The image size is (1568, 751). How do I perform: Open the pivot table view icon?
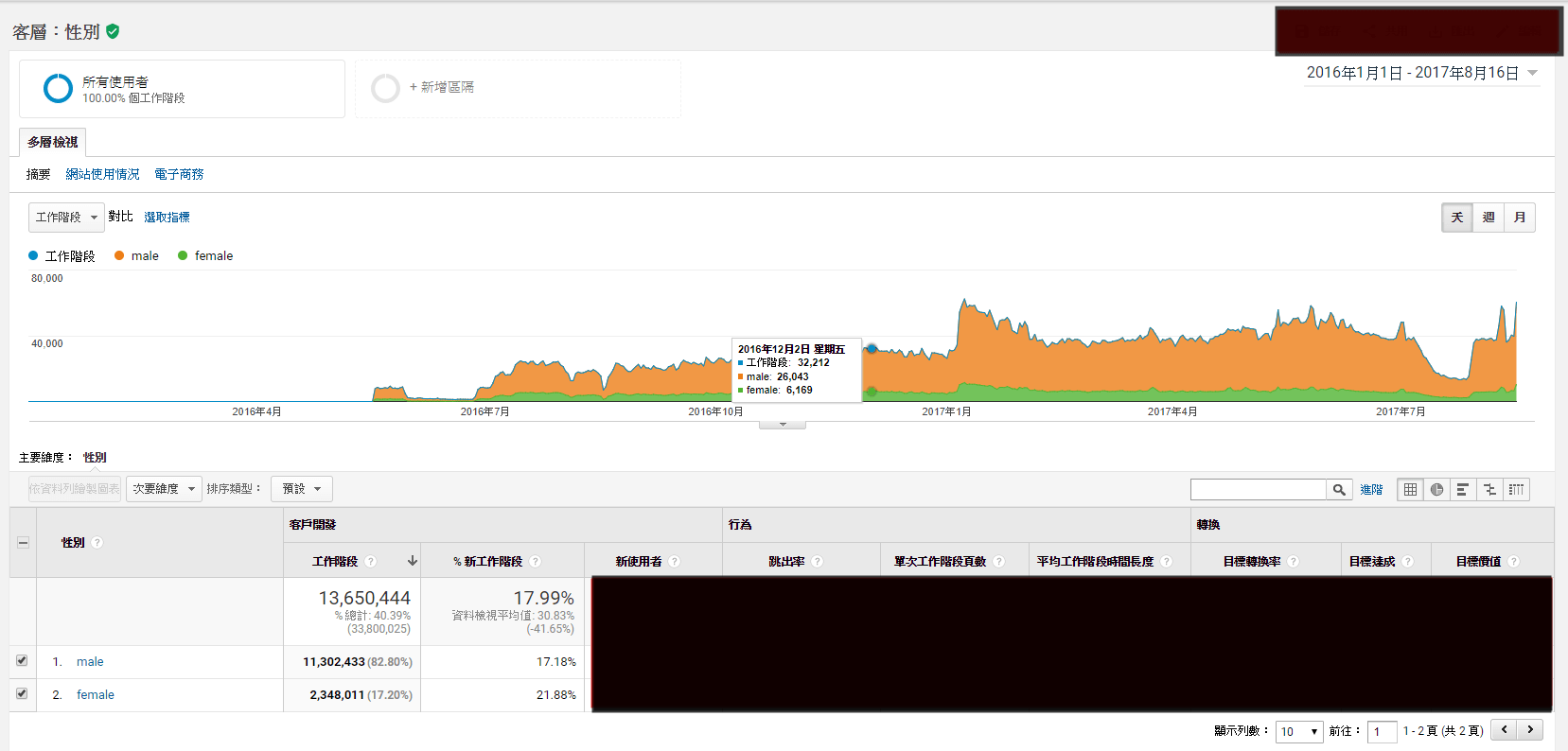[x=1516, y=489]
